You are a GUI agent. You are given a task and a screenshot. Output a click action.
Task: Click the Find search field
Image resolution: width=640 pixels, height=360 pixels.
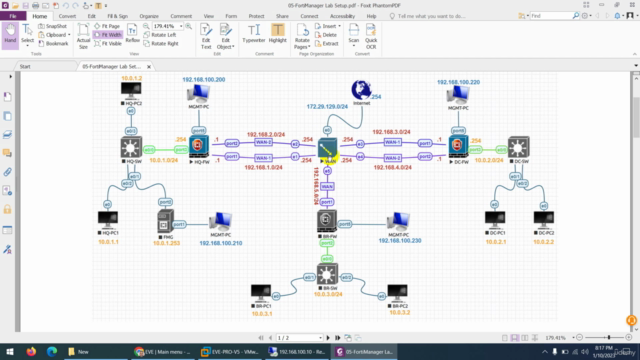[551, 16]
